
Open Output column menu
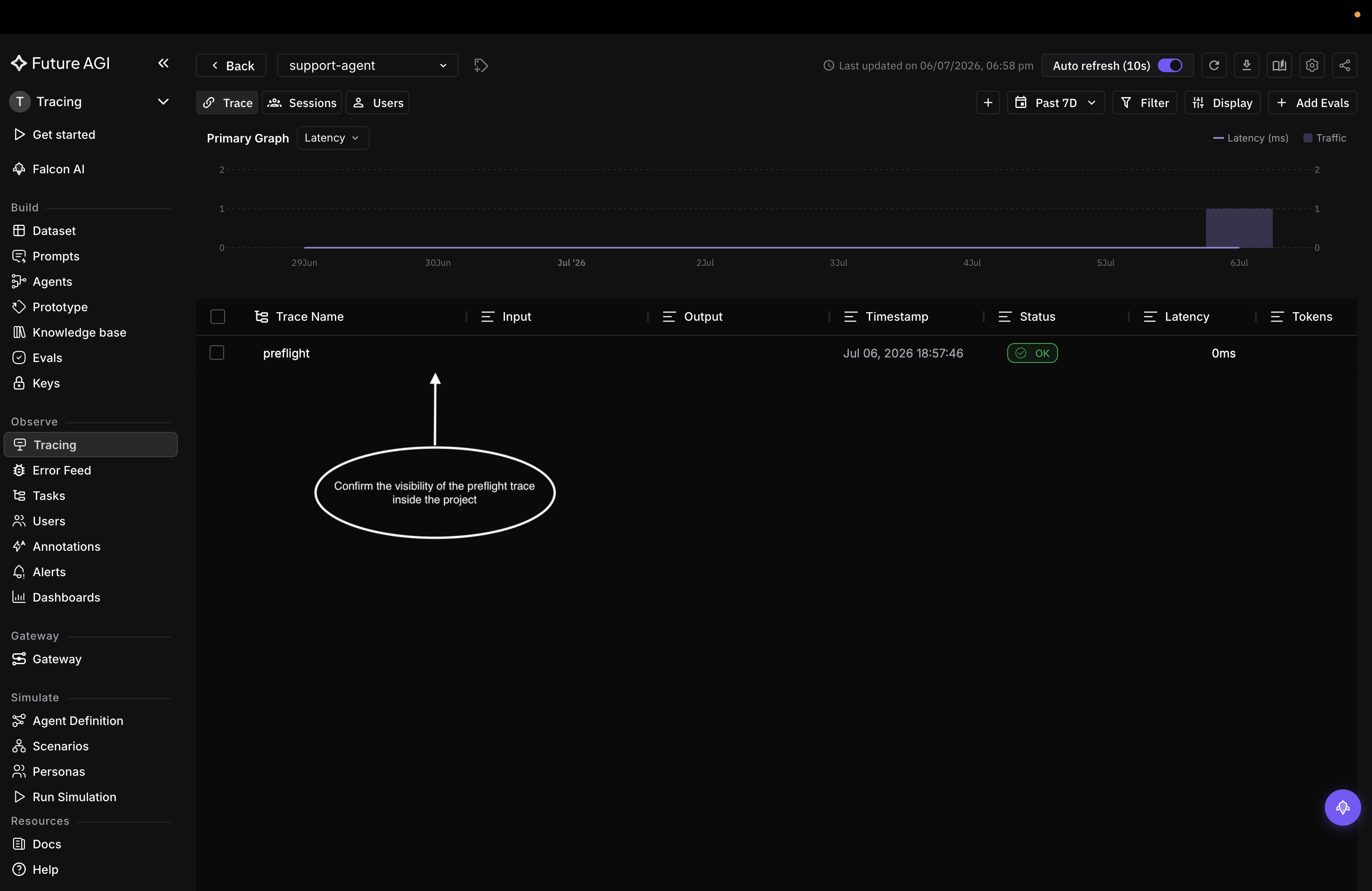[x=669, y=316]
